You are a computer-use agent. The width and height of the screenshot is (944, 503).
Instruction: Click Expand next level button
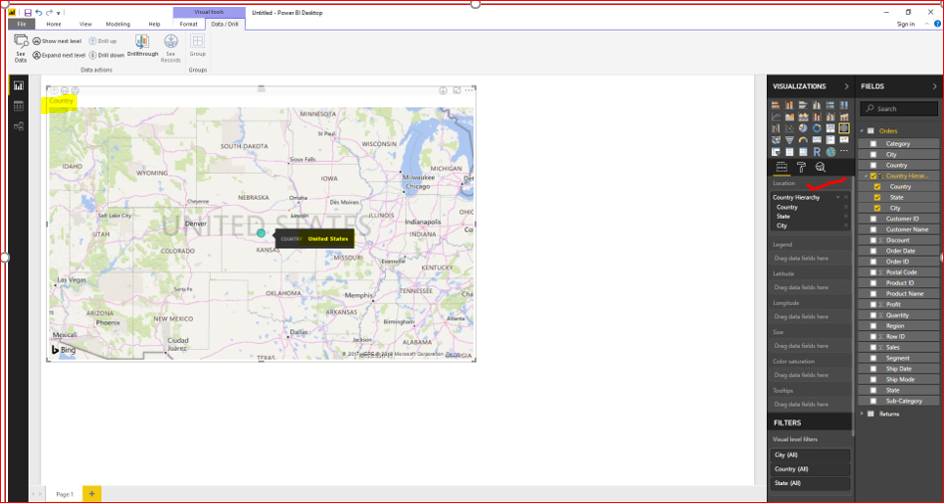[x=59, y=55]
